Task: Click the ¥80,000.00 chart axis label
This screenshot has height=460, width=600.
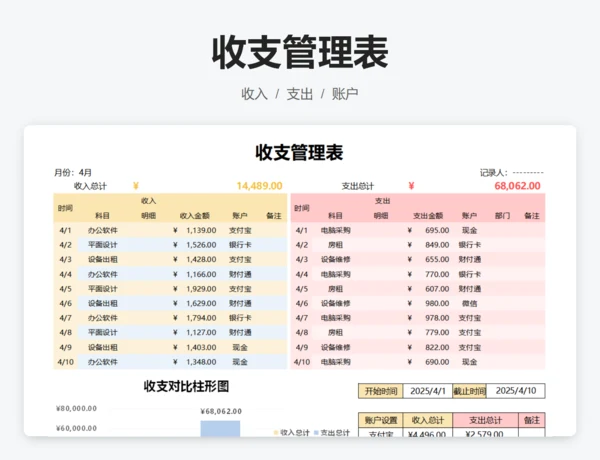Action: (x=77, y=409)
